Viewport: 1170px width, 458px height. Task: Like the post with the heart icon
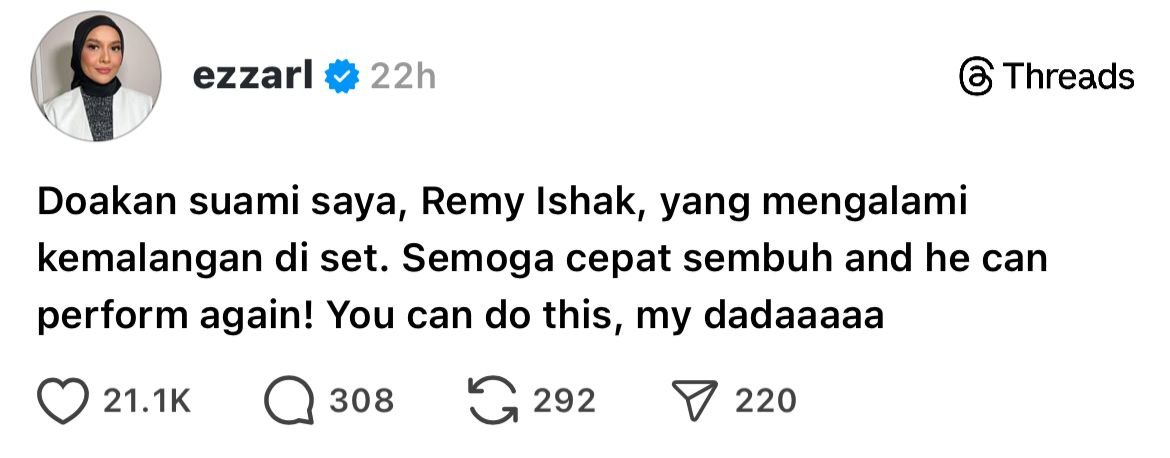64,400
